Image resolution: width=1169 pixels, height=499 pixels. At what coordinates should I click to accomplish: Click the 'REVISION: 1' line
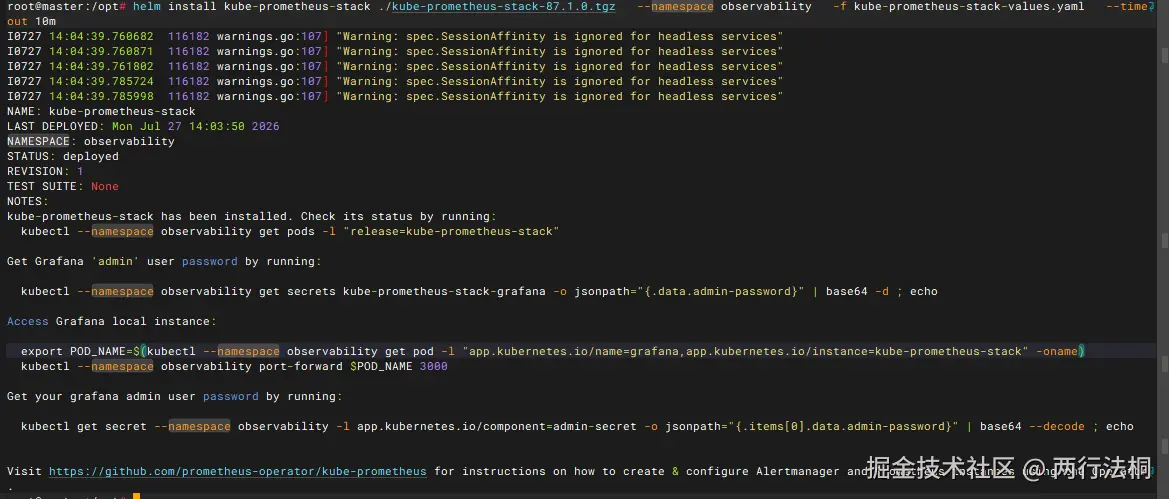click(45, 172)
